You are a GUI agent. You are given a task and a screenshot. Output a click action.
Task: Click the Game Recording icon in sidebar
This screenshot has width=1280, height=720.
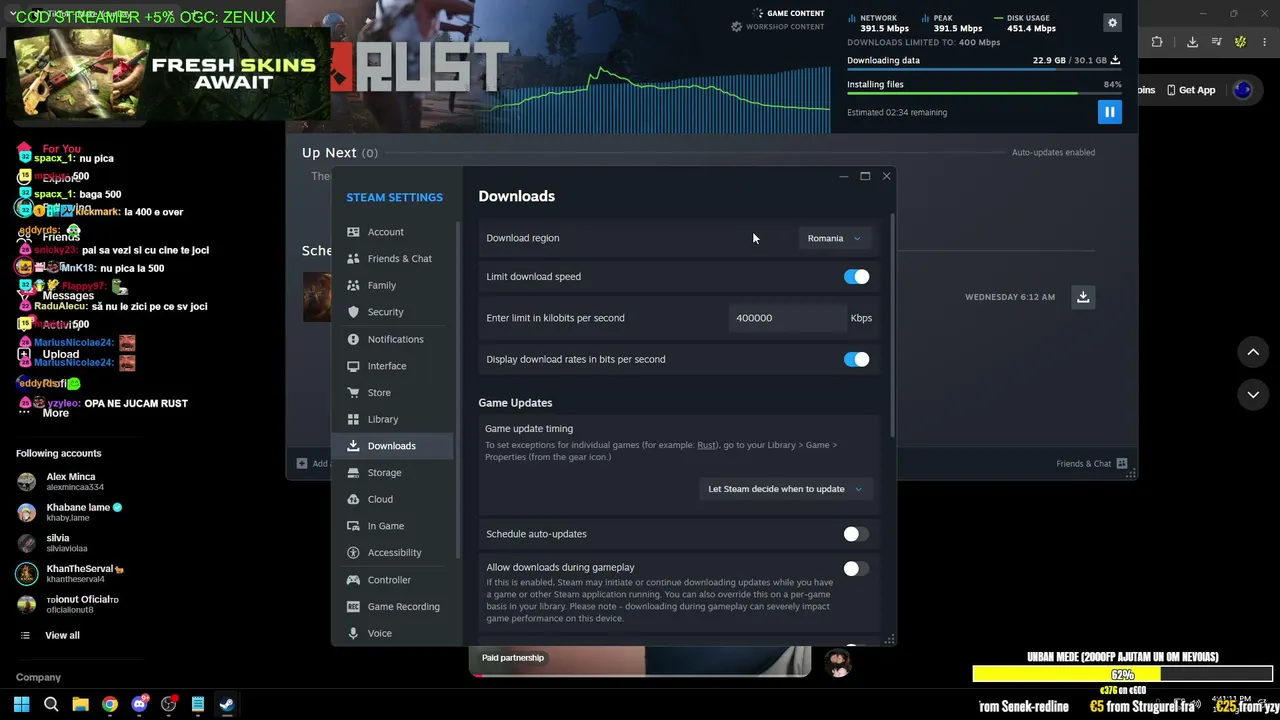353,606
